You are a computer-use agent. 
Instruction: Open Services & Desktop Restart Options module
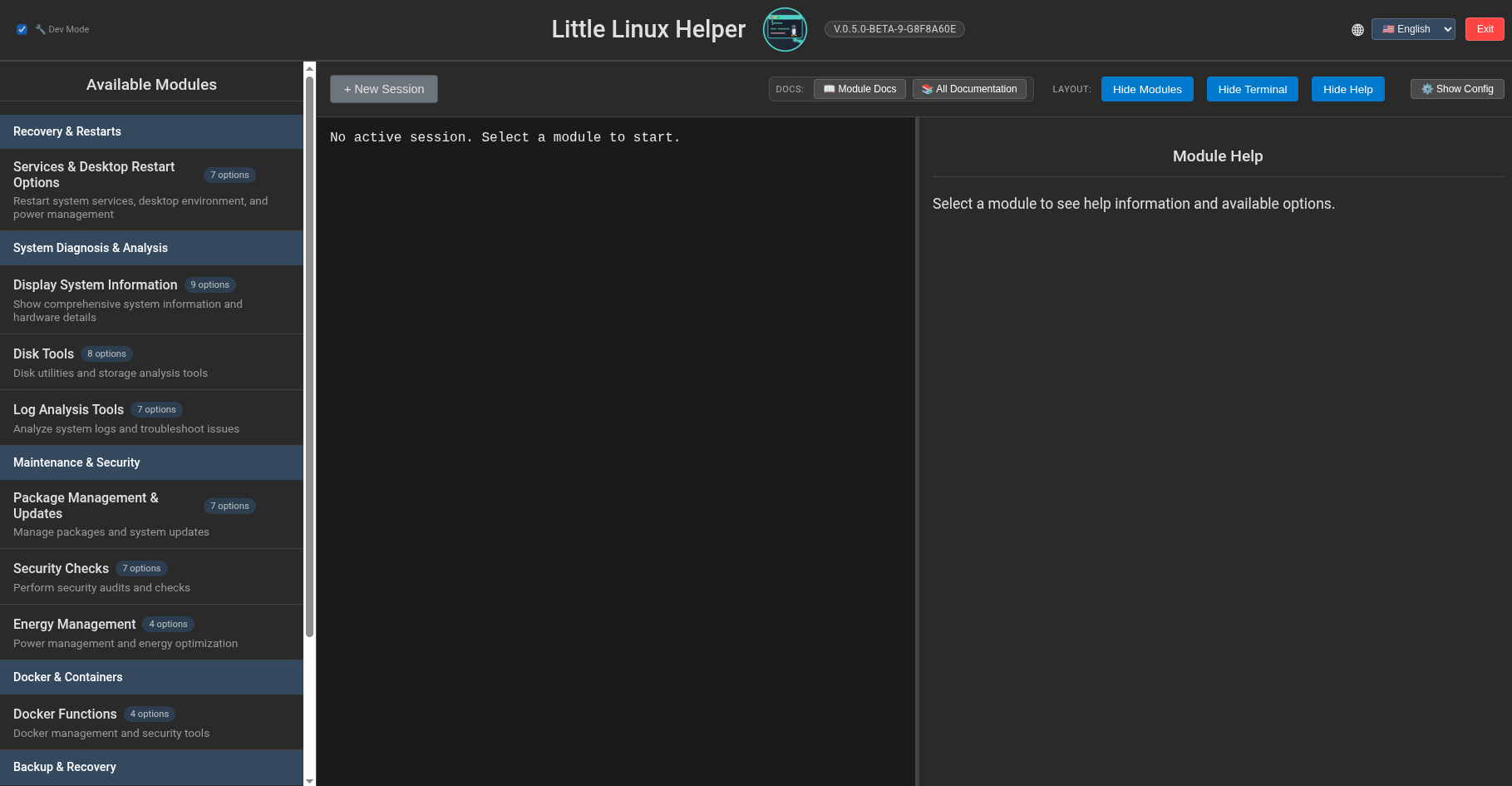point(151,190)
